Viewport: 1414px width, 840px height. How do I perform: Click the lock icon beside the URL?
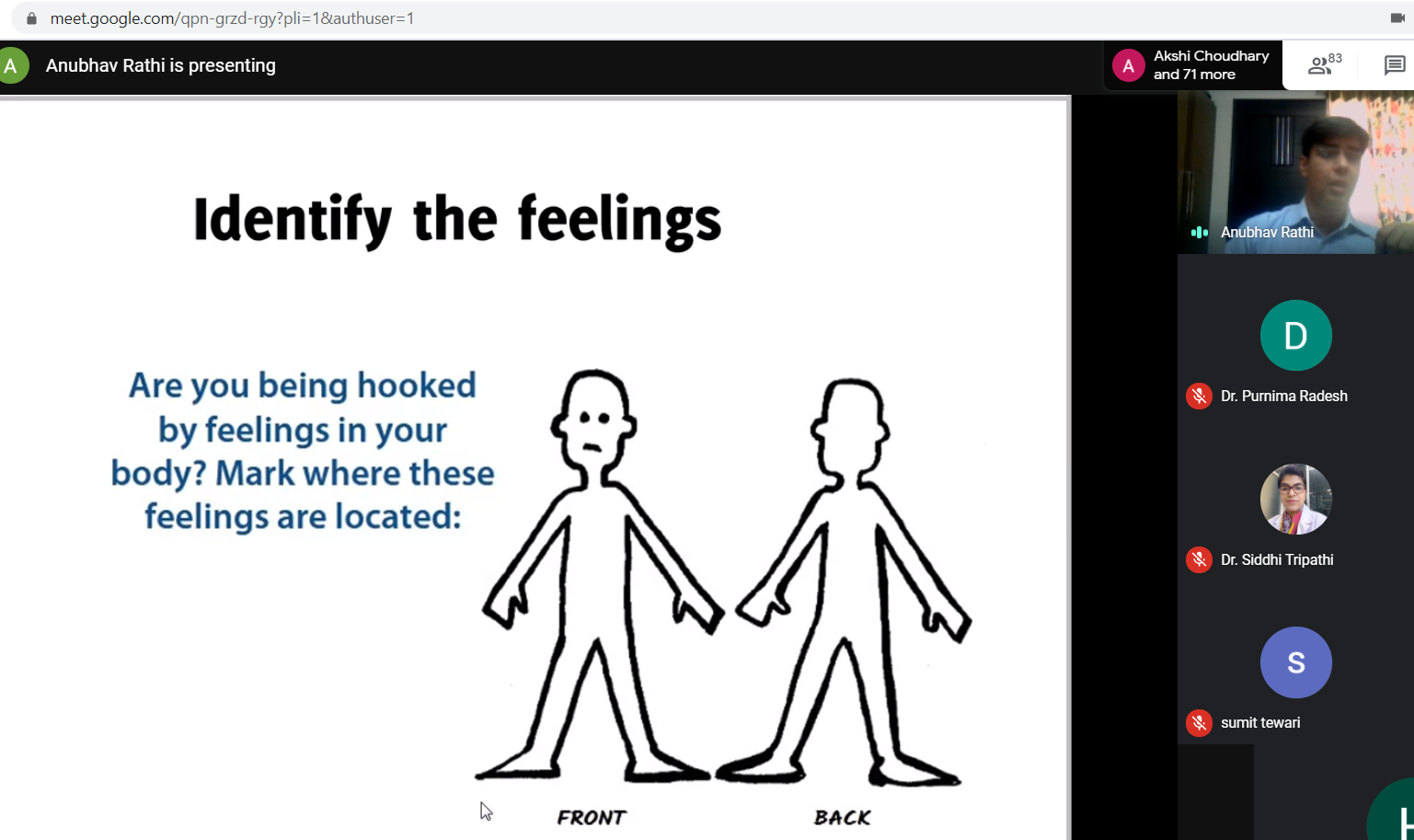(31, 18)
